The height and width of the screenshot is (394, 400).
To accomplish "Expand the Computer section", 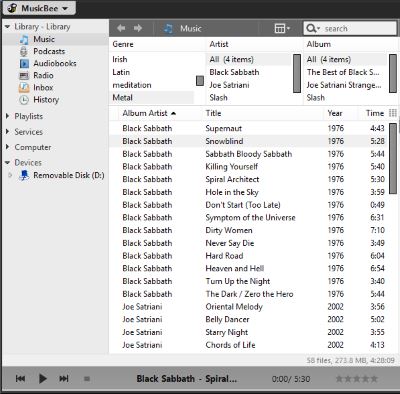I will click(7, 147).
